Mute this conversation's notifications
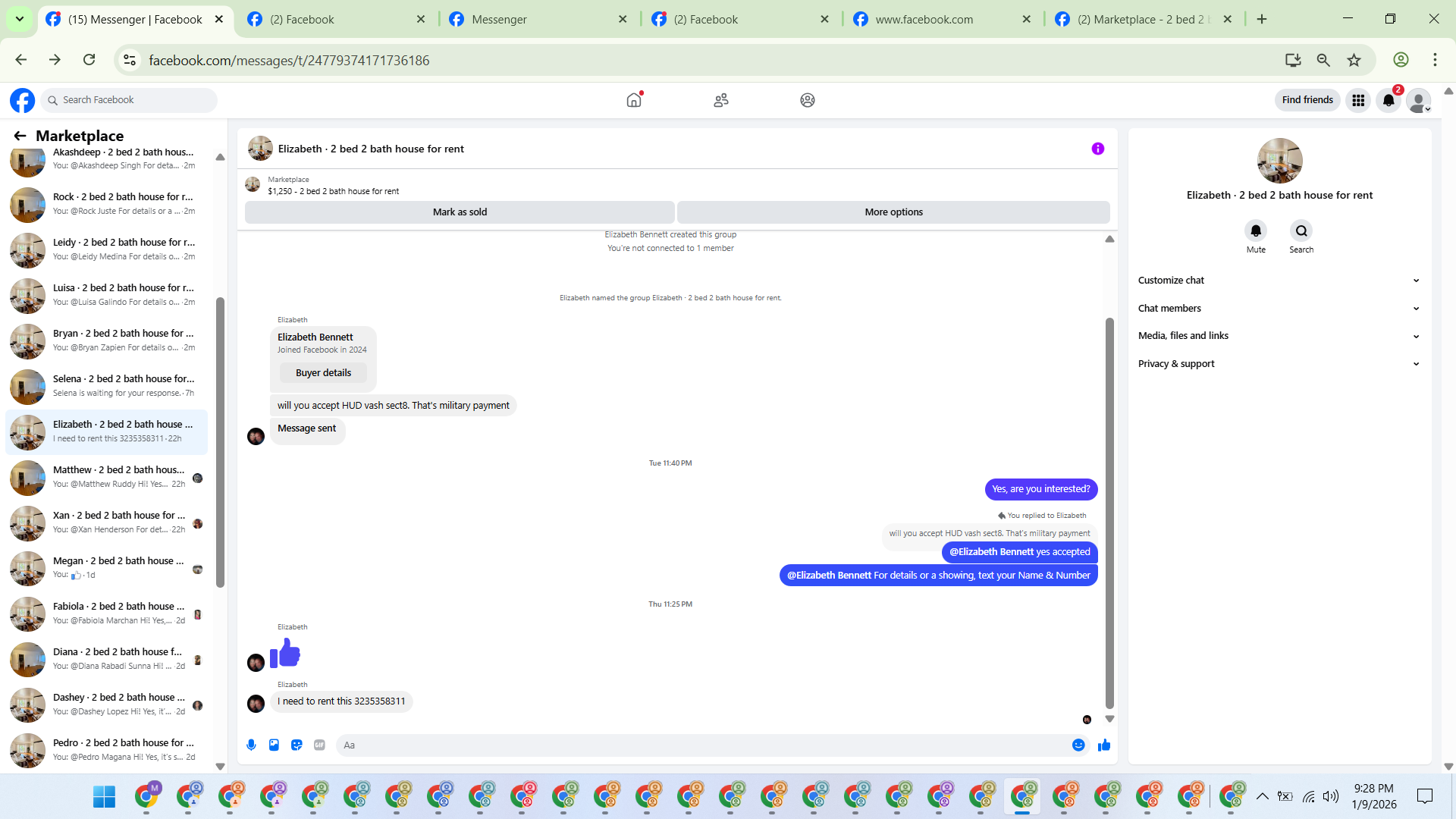 [1256, 231]
